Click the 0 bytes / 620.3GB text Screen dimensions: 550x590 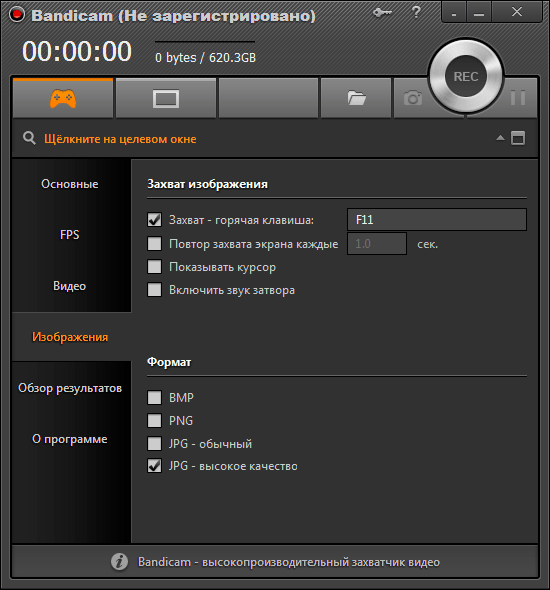click(205, 58)
